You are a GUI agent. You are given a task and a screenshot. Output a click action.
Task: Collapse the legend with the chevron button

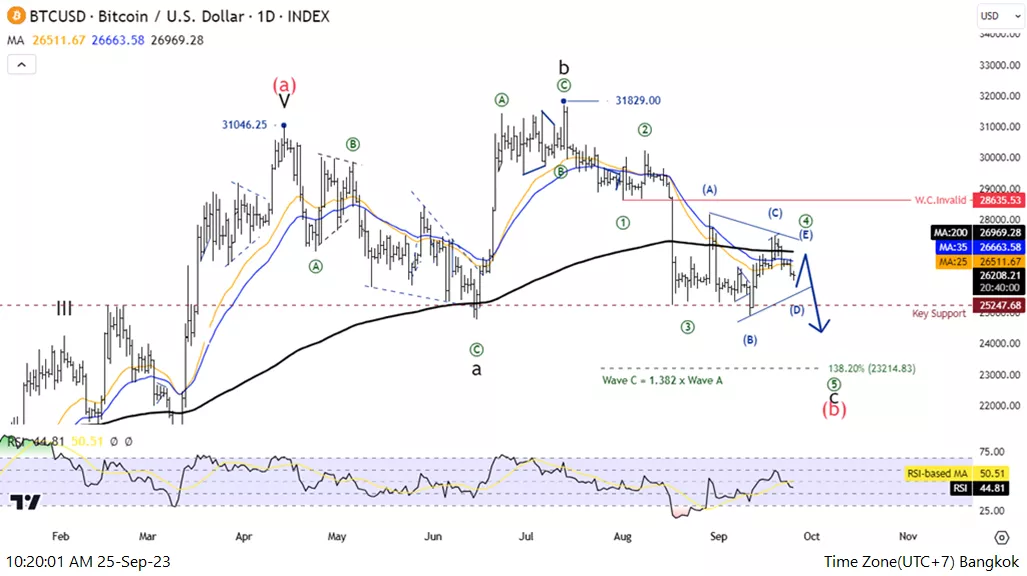(x=22, y=64)
